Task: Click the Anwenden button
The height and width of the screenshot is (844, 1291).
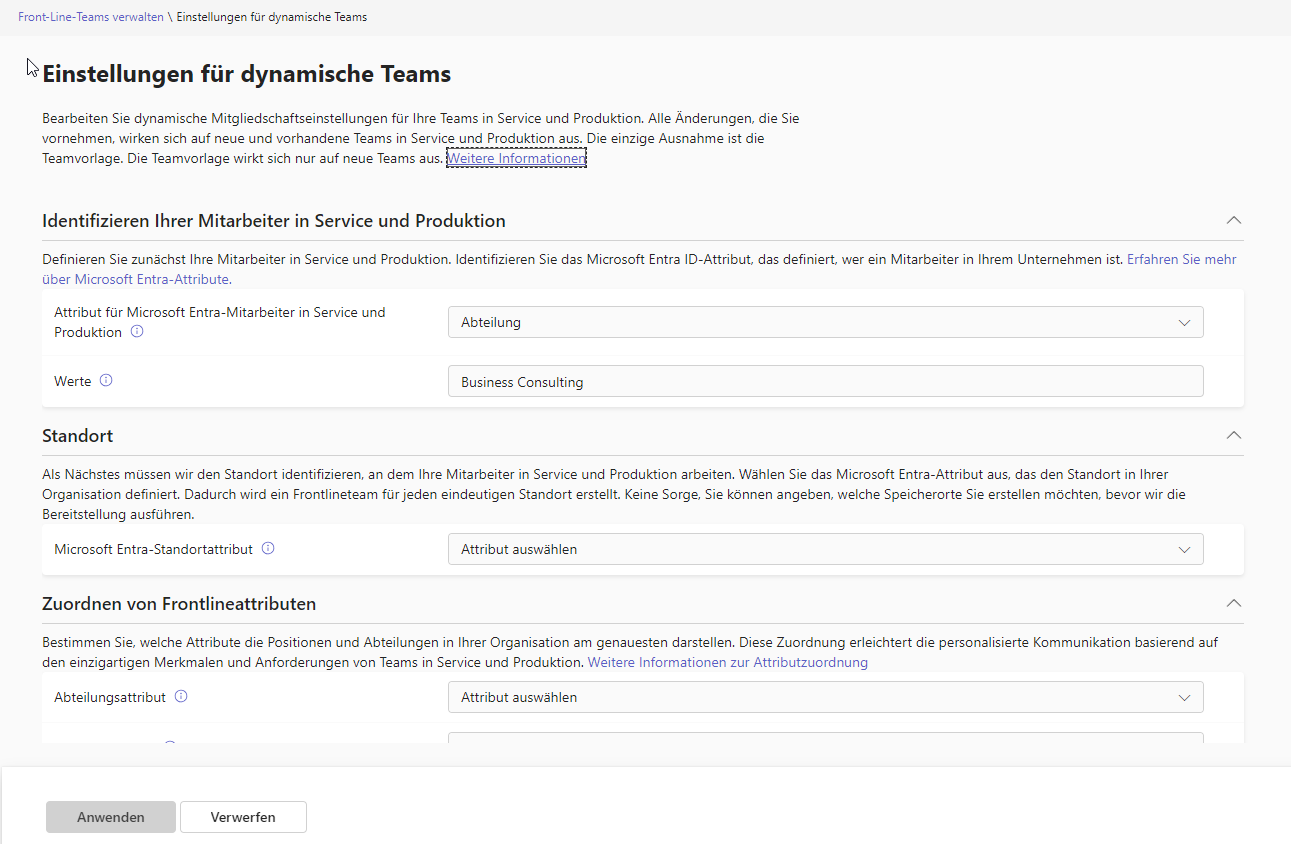Action: coord(110,817)
